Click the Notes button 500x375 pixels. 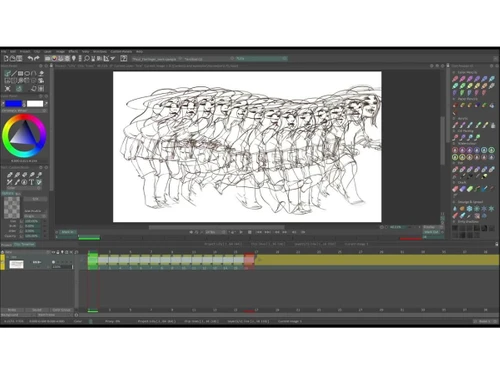(12, 310)
